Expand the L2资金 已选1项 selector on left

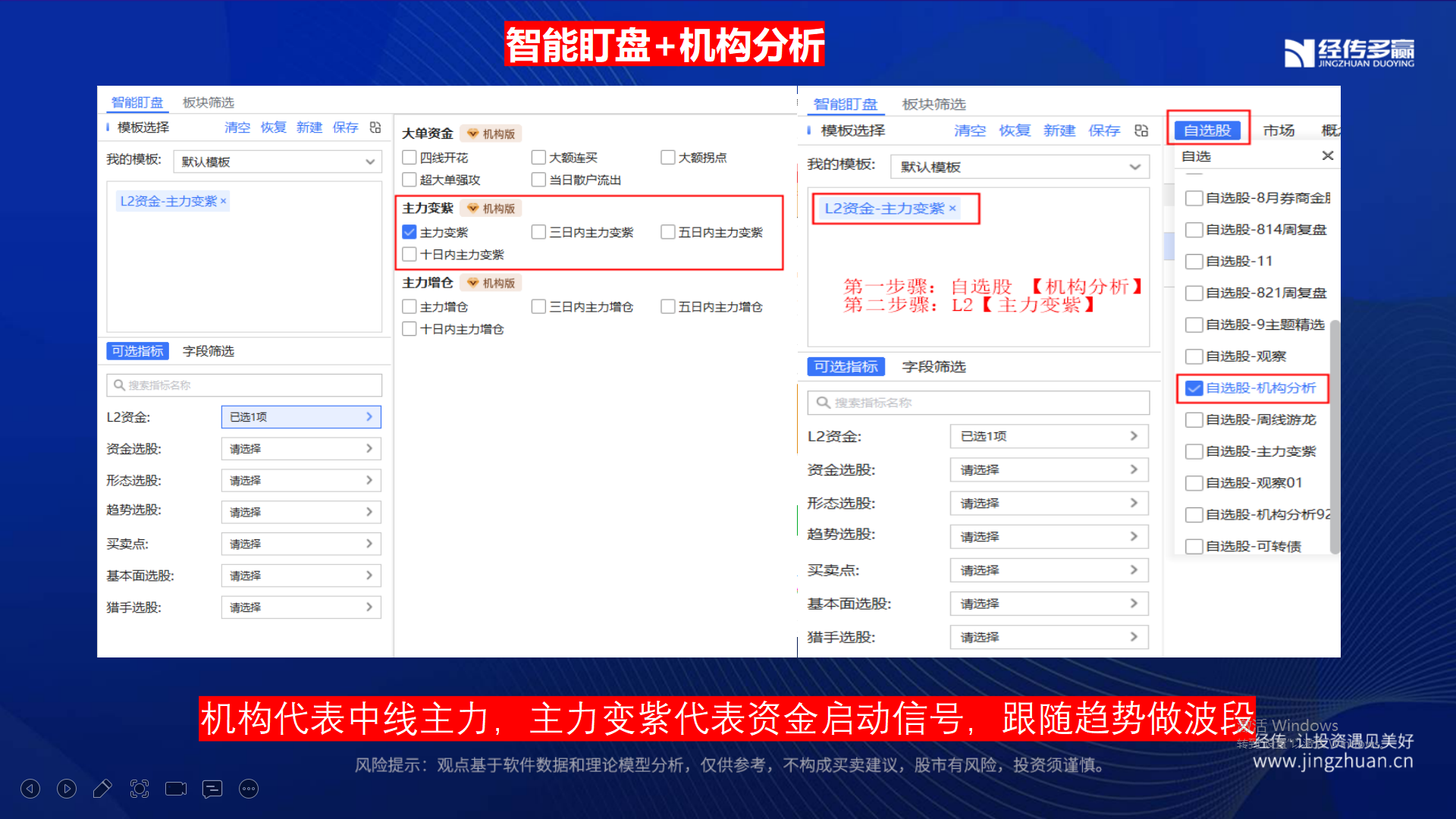(301, 417)
